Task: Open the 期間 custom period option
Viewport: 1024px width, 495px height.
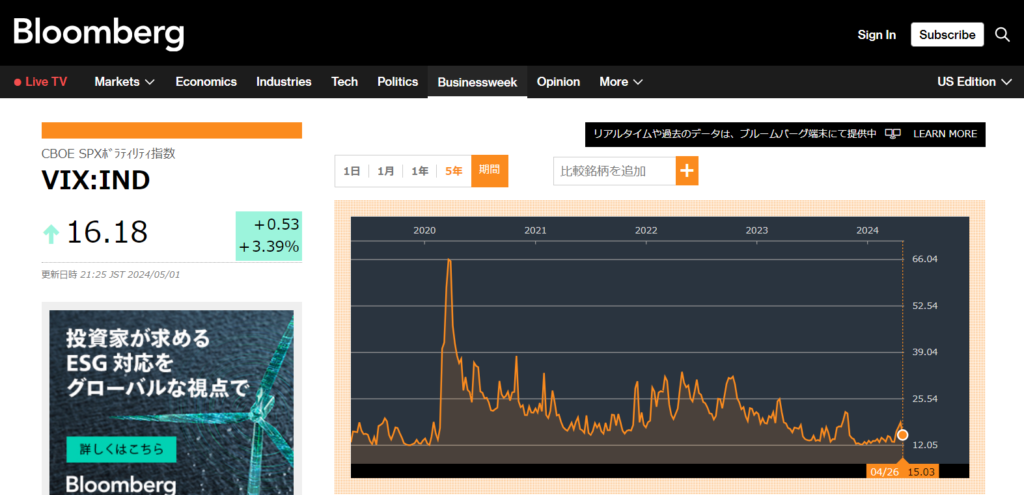Action: [489, 171]
